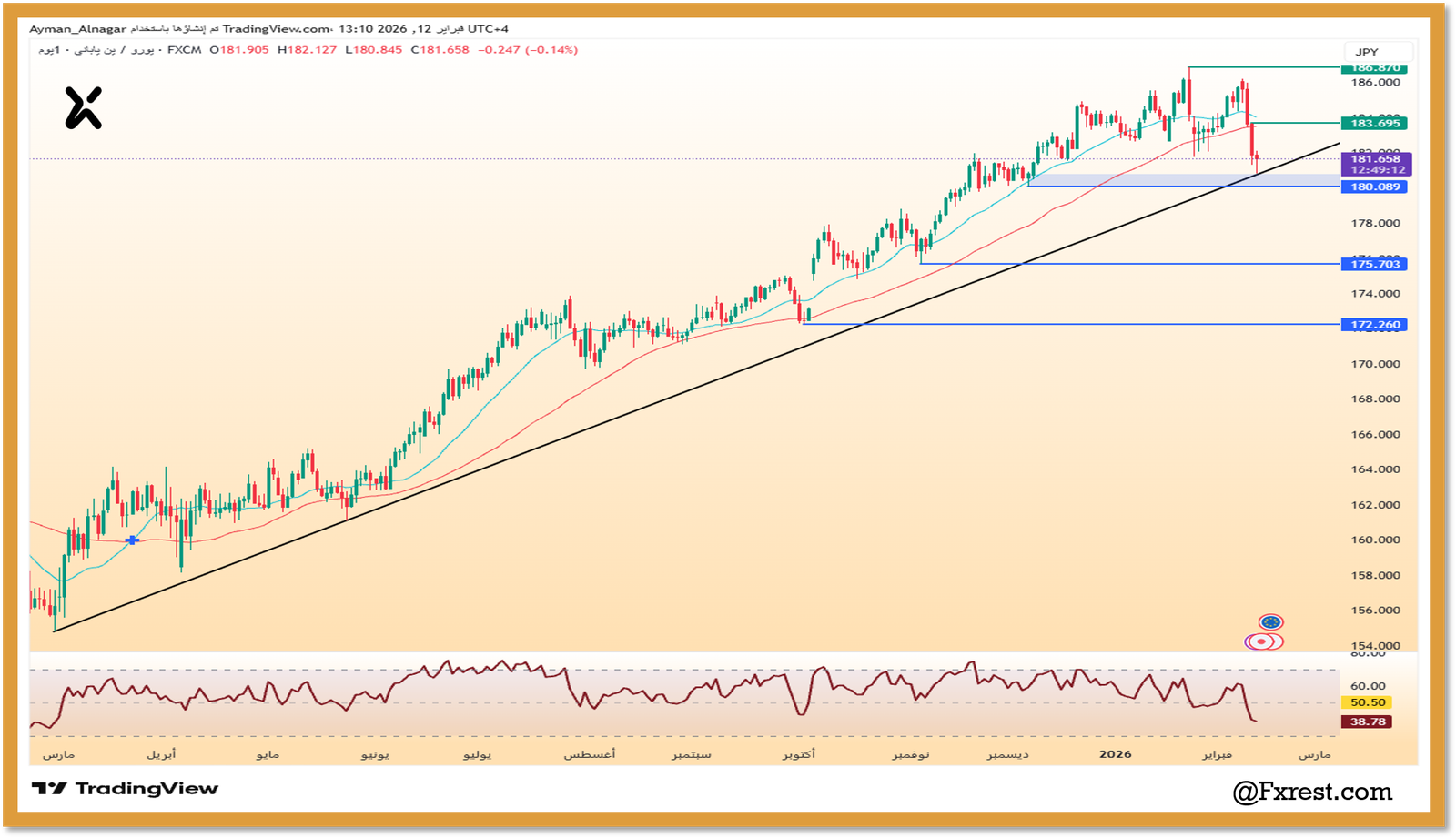The width and height of the screenshot is (1456, 838).
Task: Click the EU flag symbol icon
Action: click(x=1271, y=620)
